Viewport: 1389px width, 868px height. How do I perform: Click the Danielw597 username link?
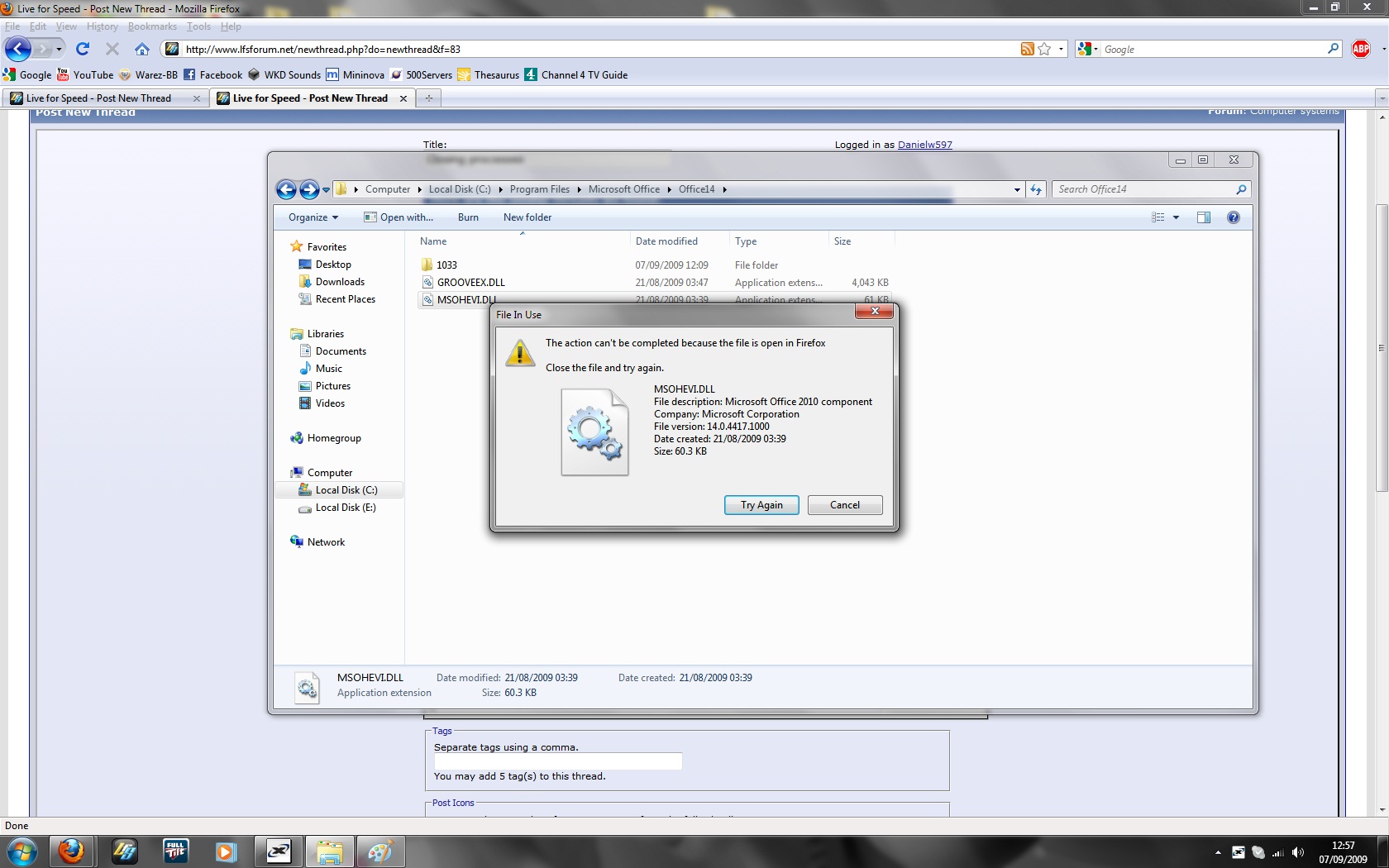pyautogui.click(x=924, y=145)
